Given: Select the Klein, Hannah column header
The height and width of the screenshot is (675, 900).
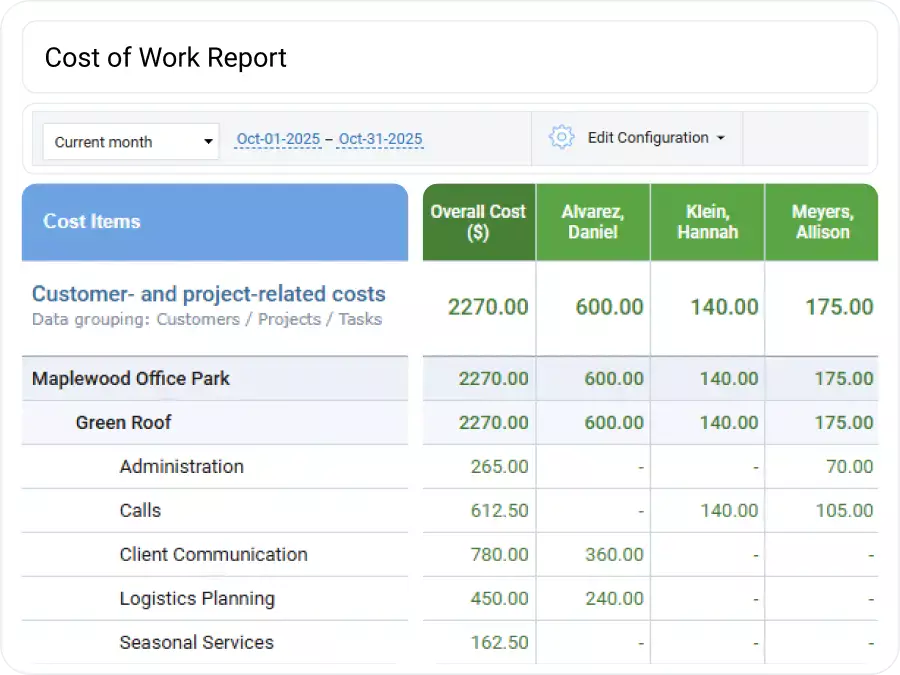Looking at the screenshot, I should pos(707,222).
